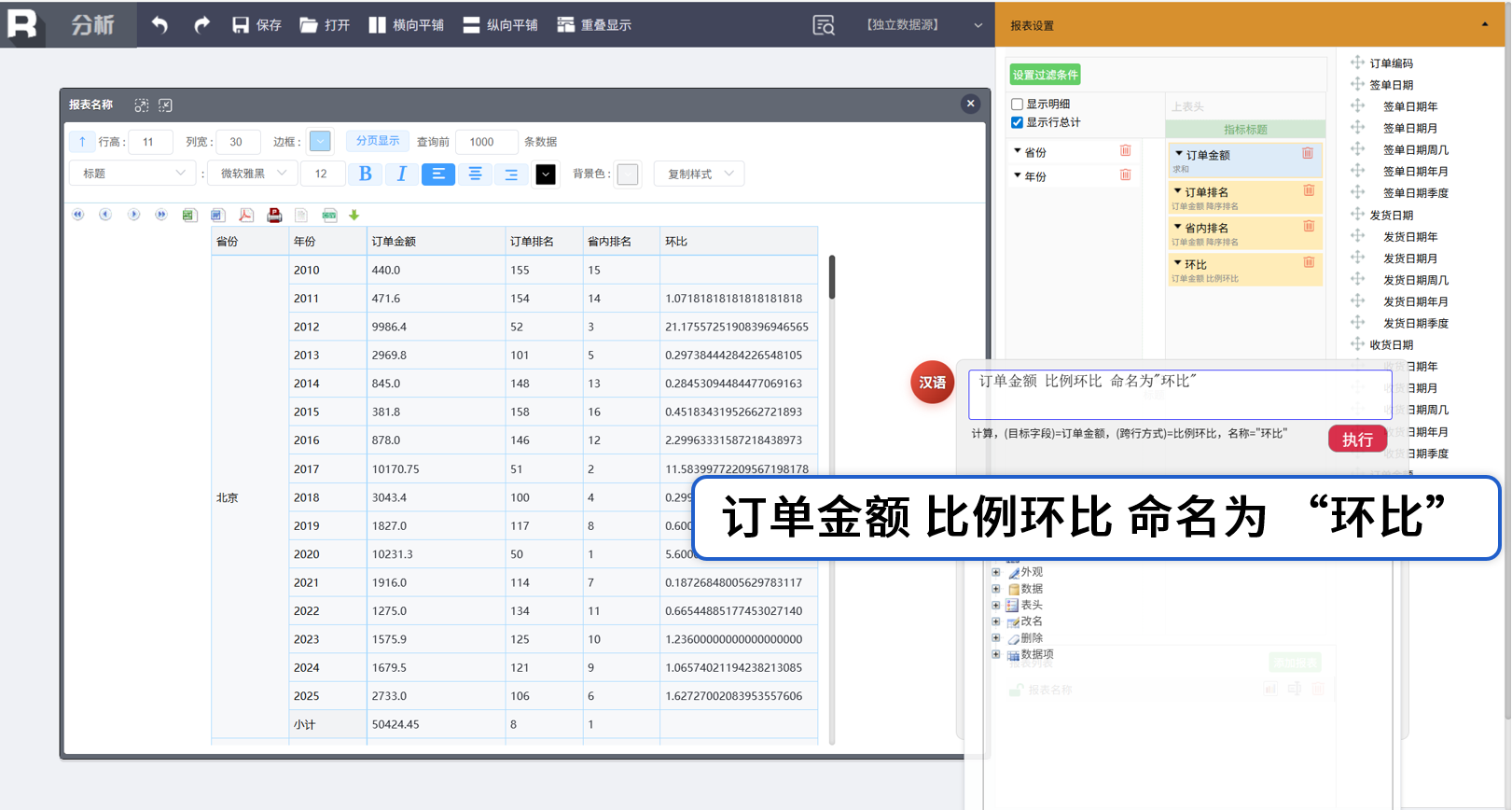Delete the 省份 row field
Image resolution: width=1512 pixels, height=810 pixels.
[1125, 151]
